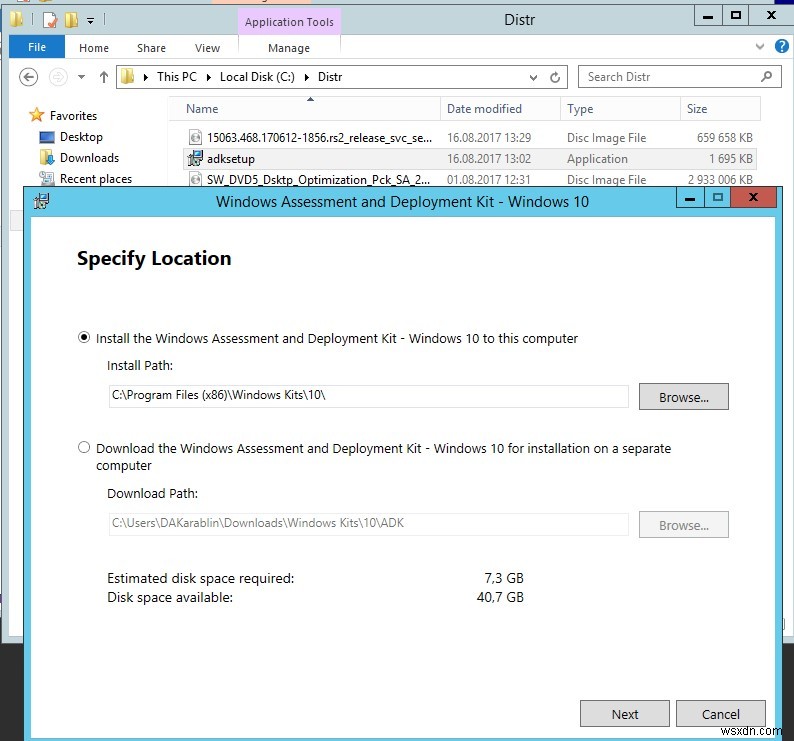Screen dimensions: 794x741
Task: Click Next to continue setup
Action: pyautogui.click(x=625, y=714)
